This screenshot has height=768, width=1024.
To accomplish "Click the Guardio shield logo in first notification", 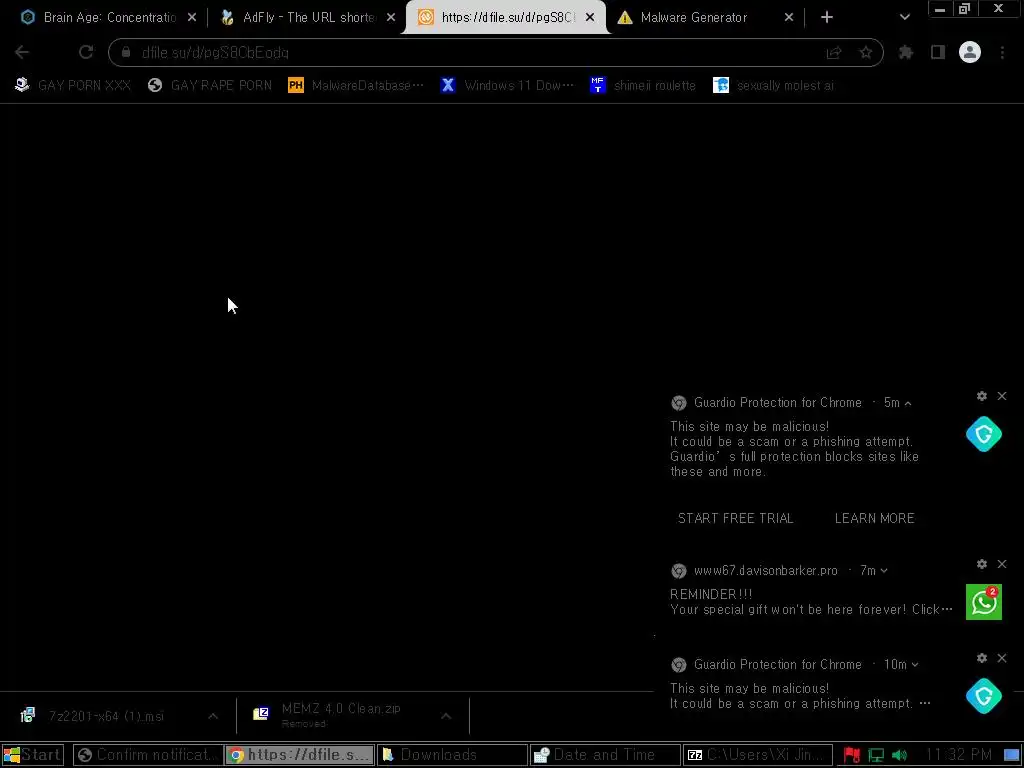I will point(984,434).
